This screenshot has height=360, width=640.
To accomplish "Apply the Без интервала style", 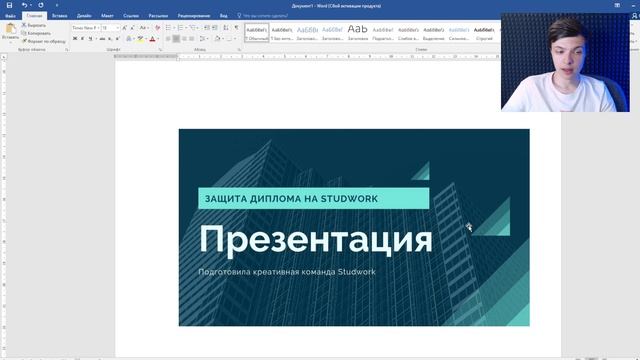I will (282, 33).
